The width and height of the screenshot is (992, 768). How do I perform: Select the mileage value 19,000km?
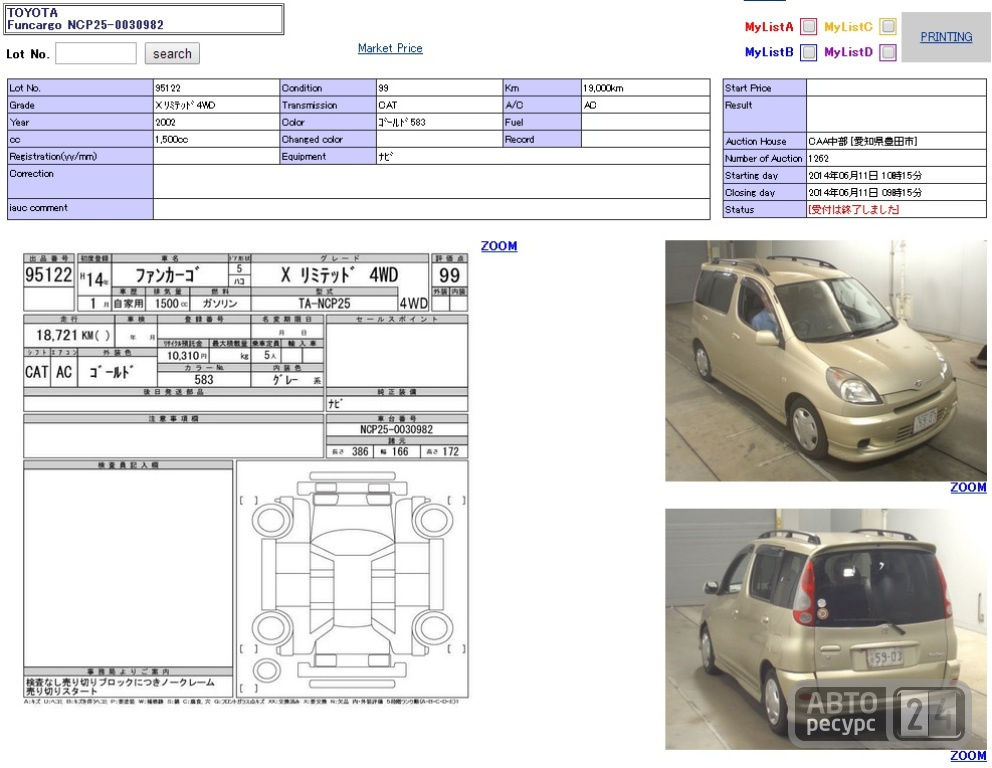(x=603, y=88)
